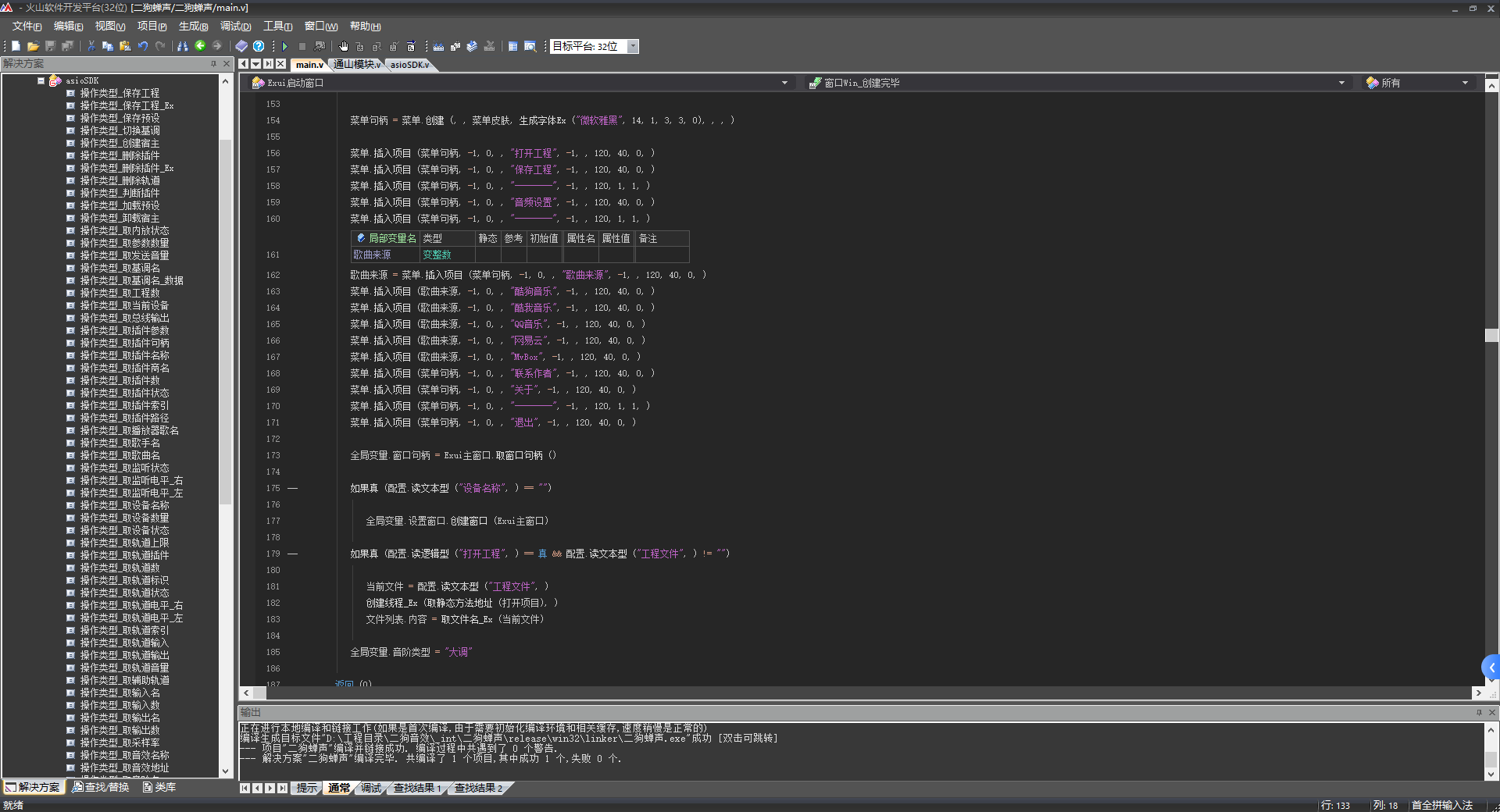This screenshot has width=1500, height=812.
Task: Open the Exui启动窗口 class dropdown
Action: pyautogui.click(x=784, y=83)
